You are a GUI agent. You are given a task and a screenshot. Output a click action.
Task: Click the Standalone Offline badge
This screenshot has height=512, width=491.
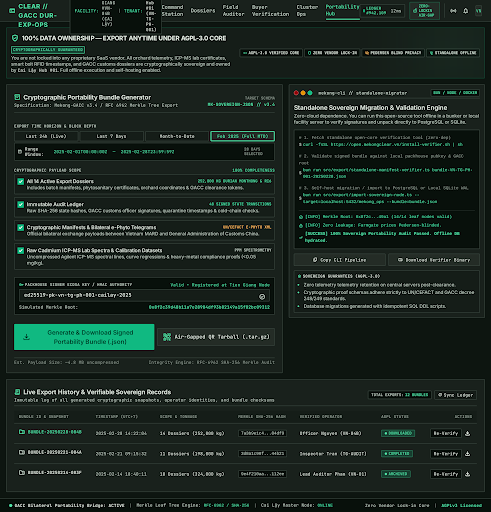point(453,53)
